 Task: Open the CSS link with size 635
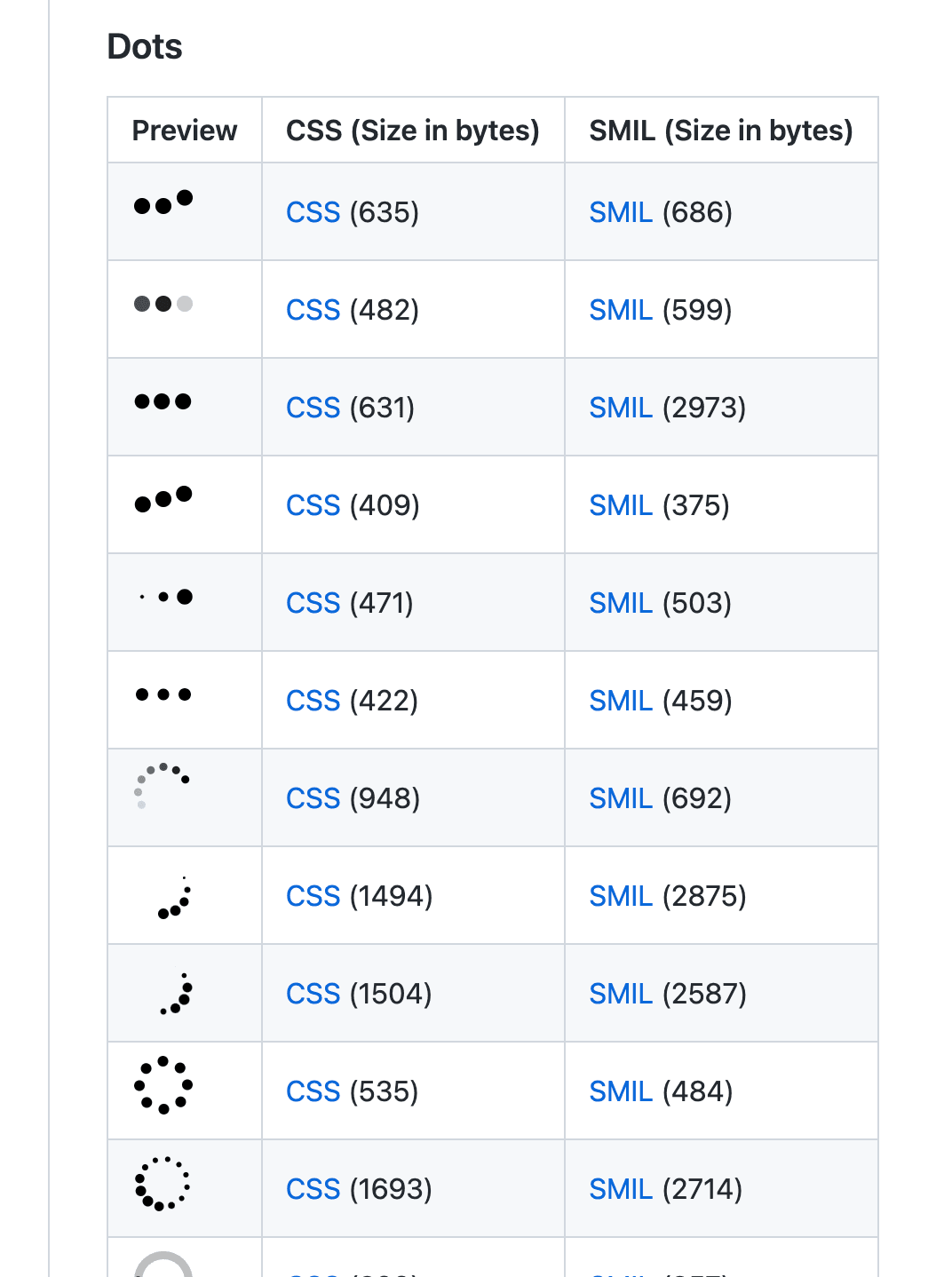[313, 212]
